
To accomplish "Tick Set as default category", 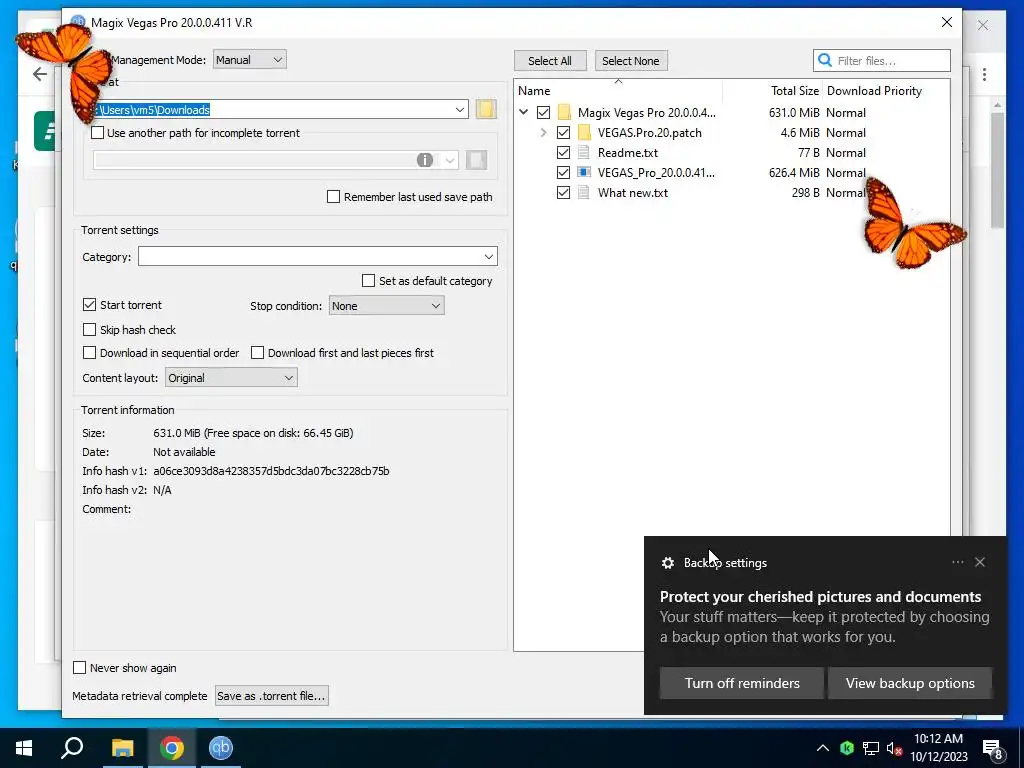I will tap(368, 281).
